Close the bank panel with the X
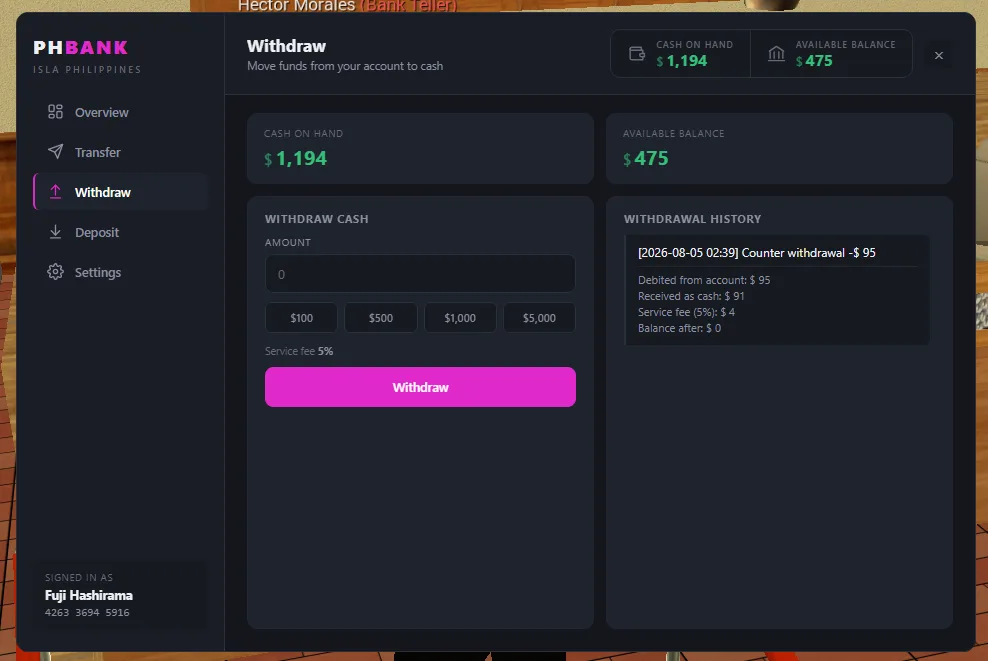The width and height of the screenshot is (988, 661). (939, 55)
